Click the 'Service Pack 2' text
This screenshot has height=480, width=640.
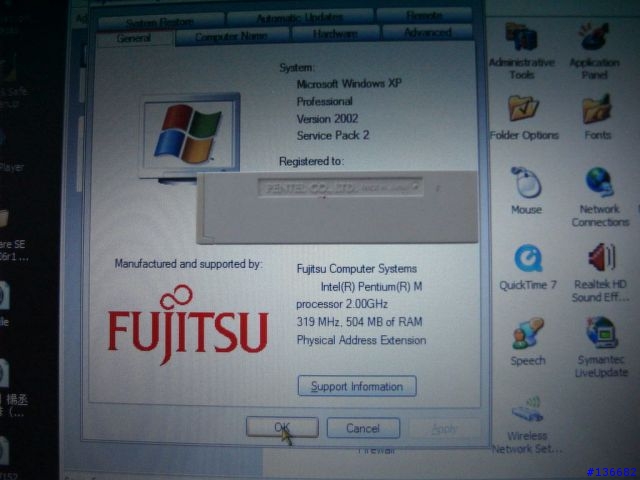(333, 136)
